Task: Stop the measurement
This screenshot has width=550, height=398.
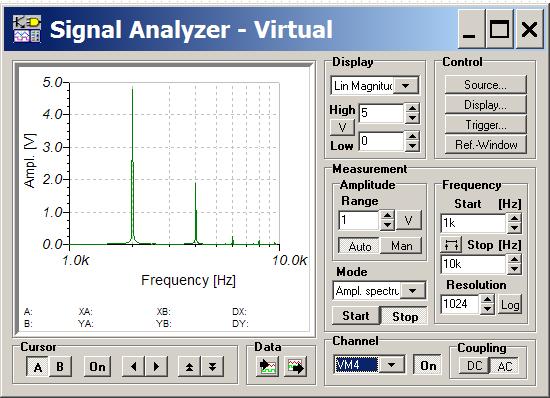Action: point(404,316)
